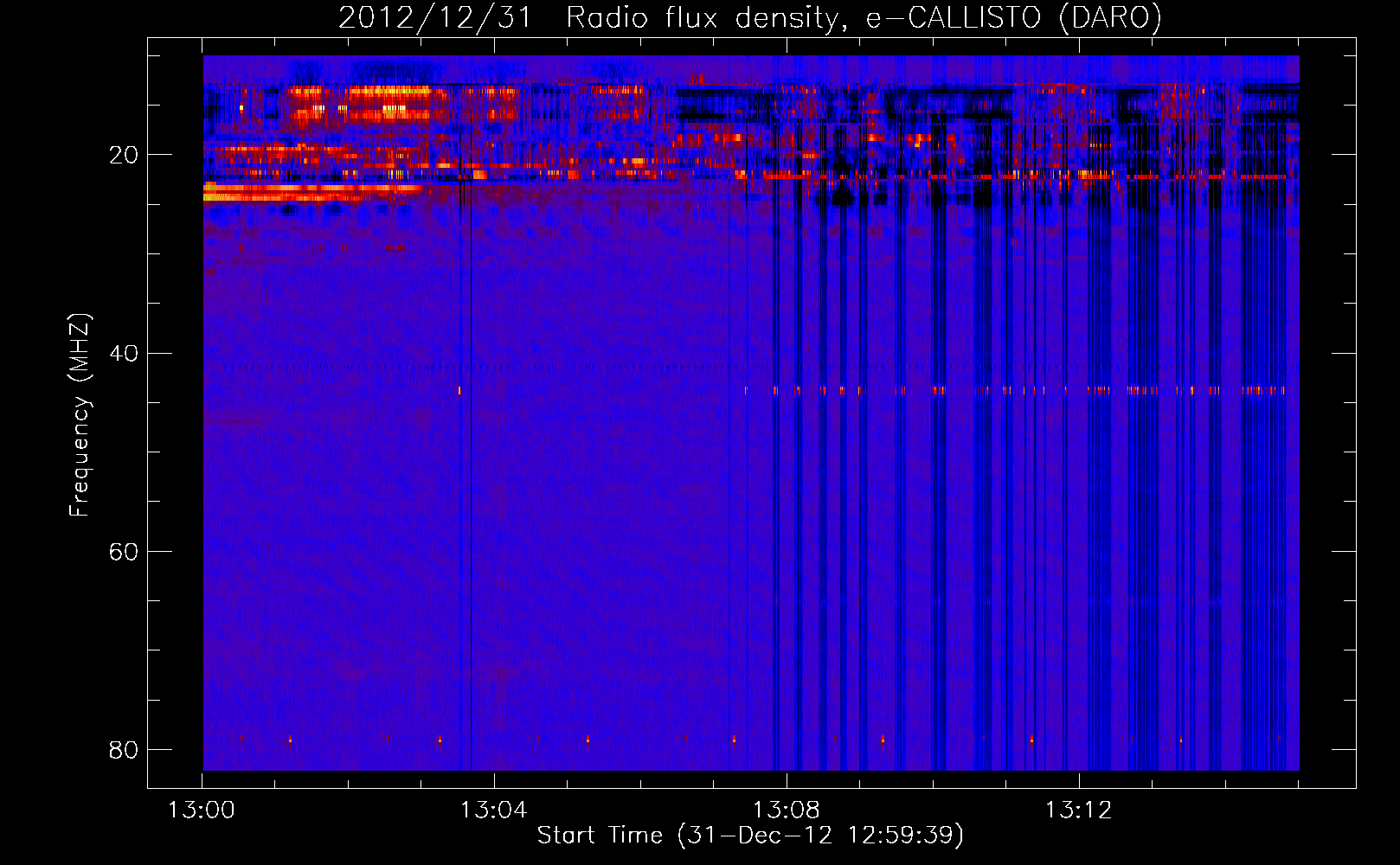Click the '13:08' time tick label

point(786,811)
